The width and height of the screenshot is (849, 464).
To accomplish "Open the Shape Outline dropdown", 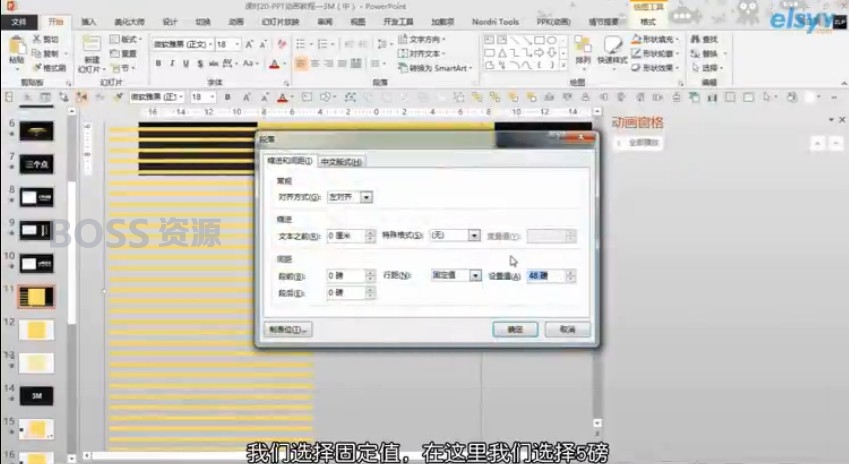I will pos(655,54).
